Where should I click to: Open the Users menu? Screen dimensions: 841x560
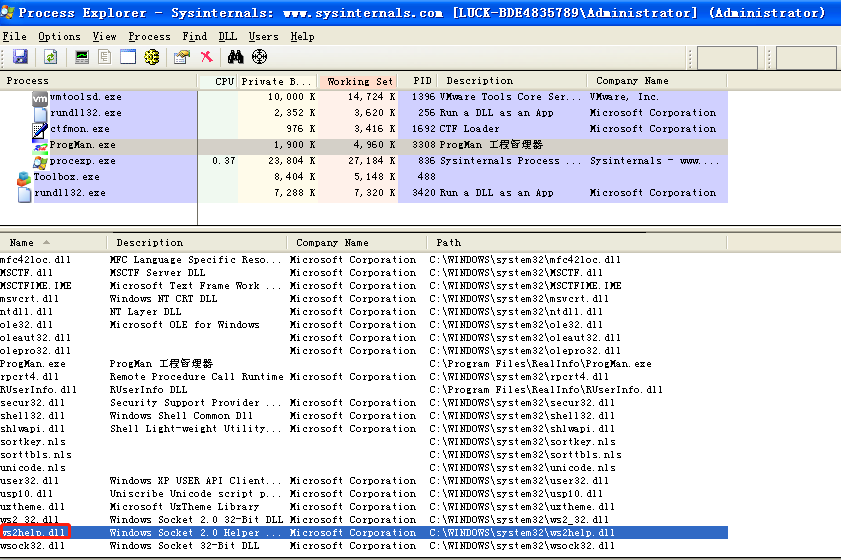tap(263, 36)
